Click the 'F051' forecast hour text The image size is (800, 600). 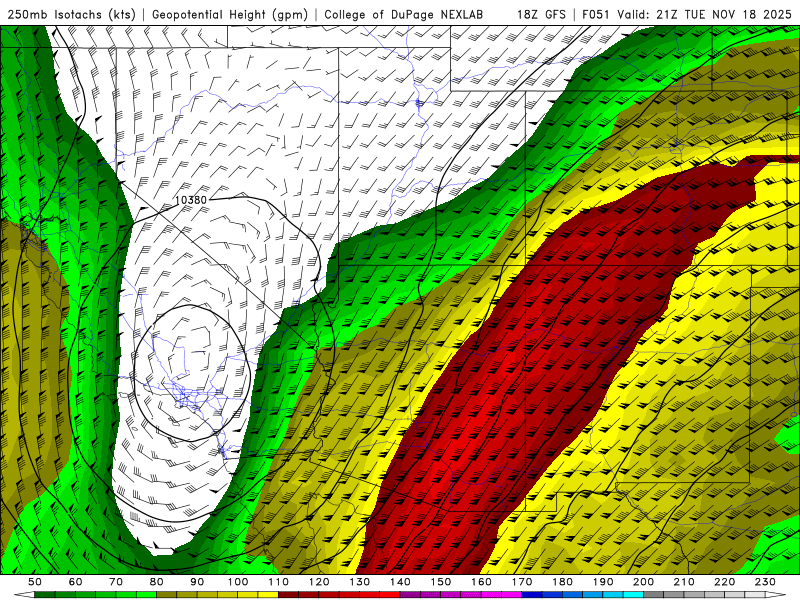click(x=596, y=14)
